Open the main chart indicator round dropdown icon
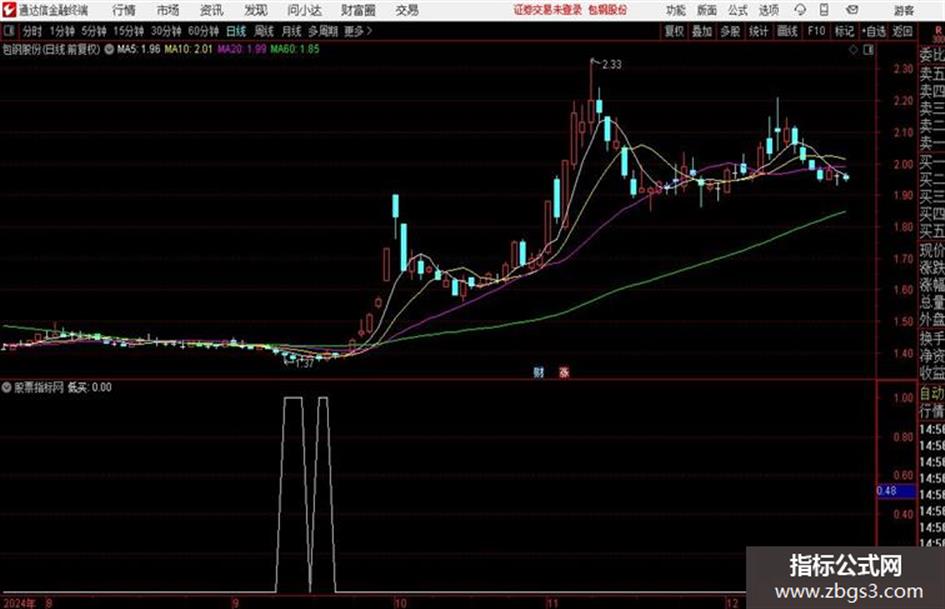 109,49
